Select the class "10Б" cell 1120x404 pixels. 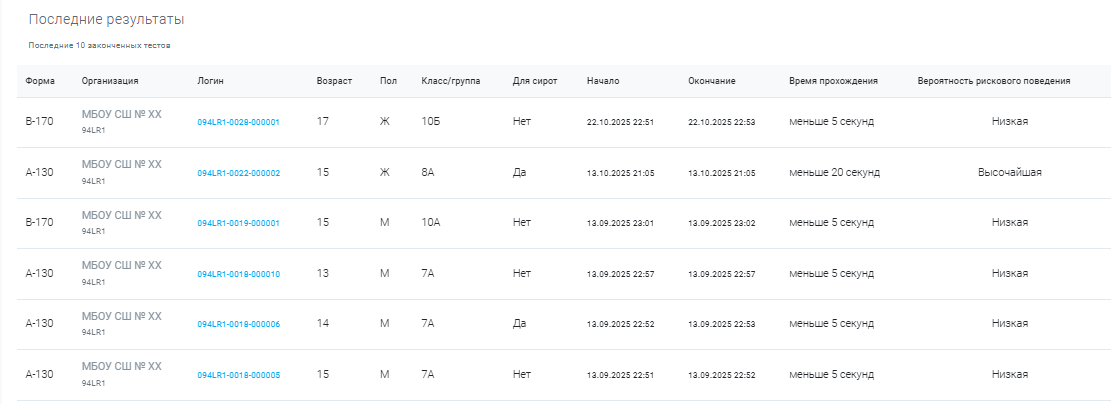[x=430, y=122]
